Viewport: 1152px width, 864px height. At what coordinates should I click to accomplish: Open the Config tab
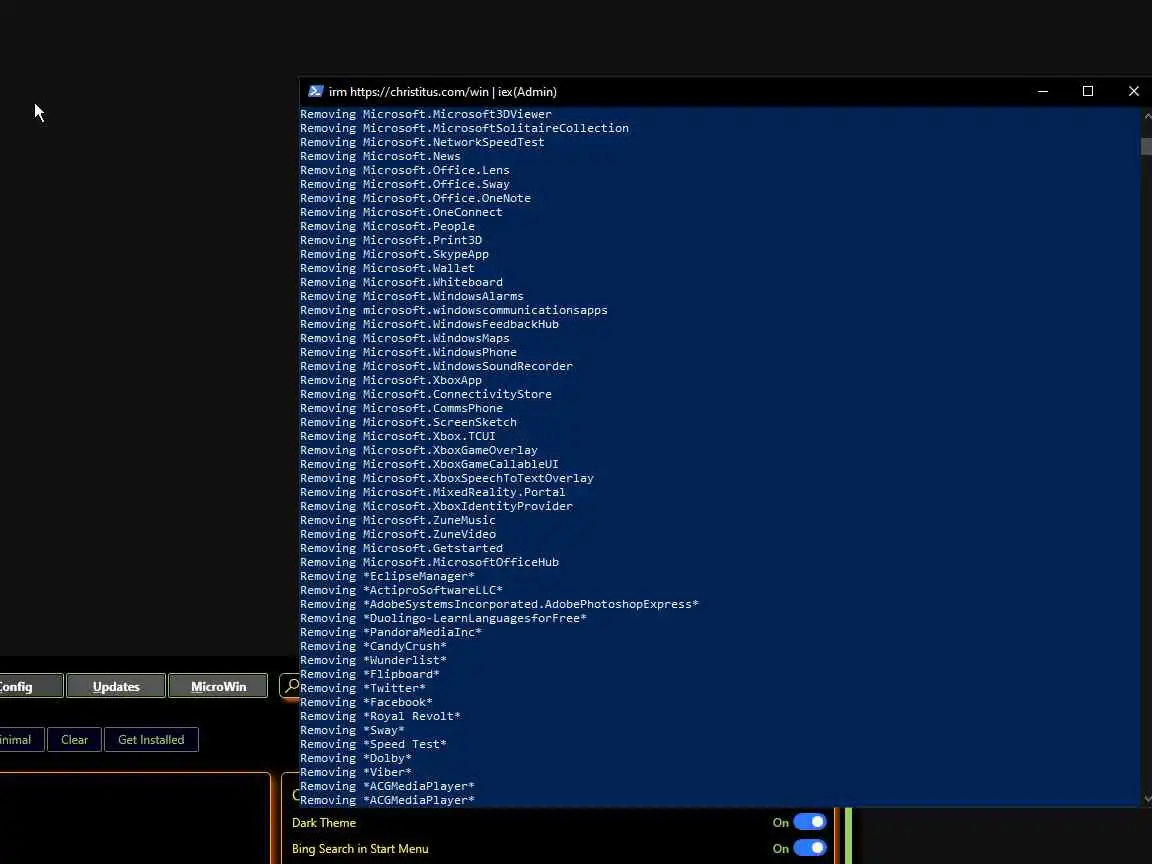pos(31,686)
